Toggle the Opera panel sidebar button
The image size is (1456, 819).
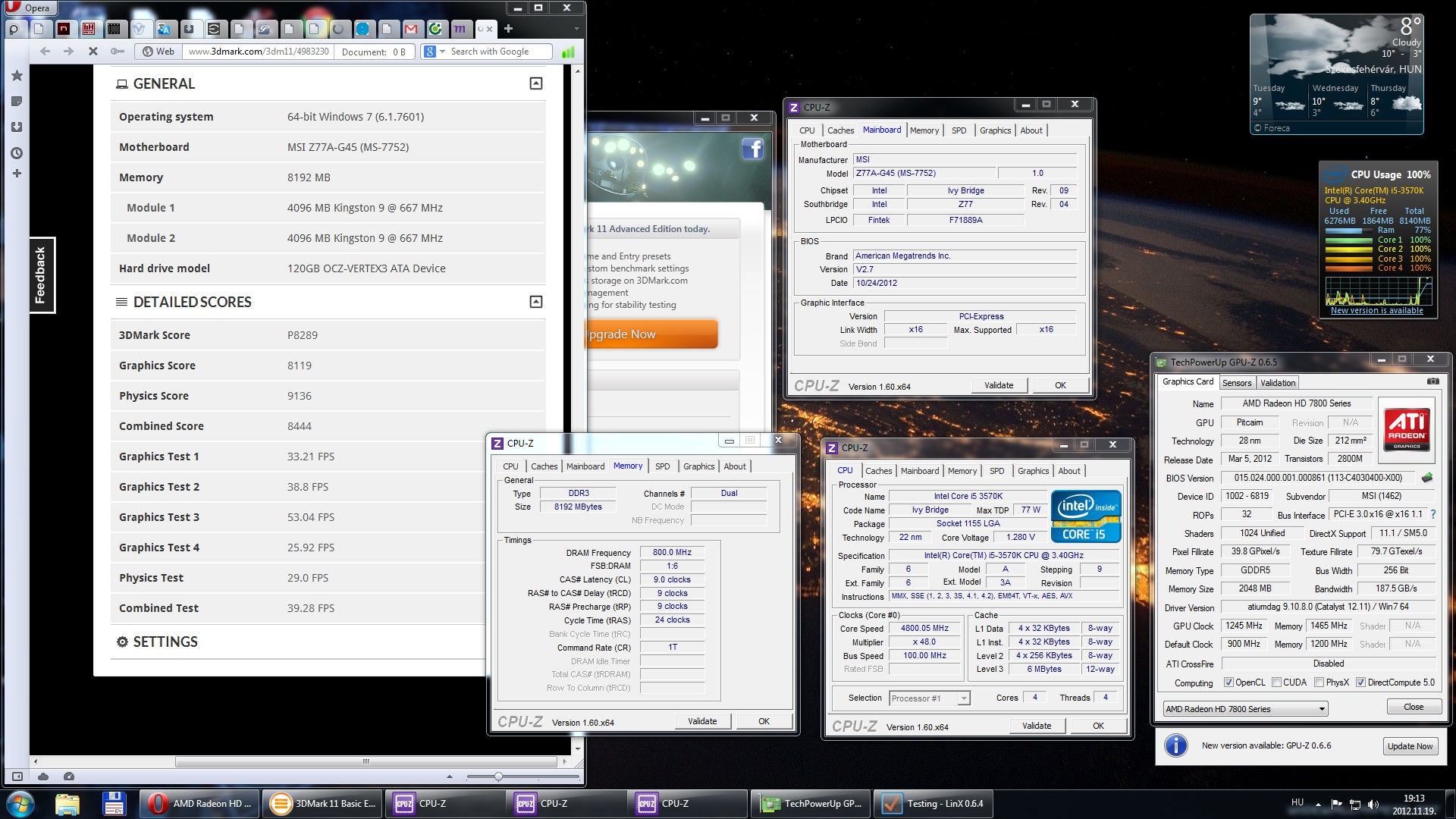17,777
